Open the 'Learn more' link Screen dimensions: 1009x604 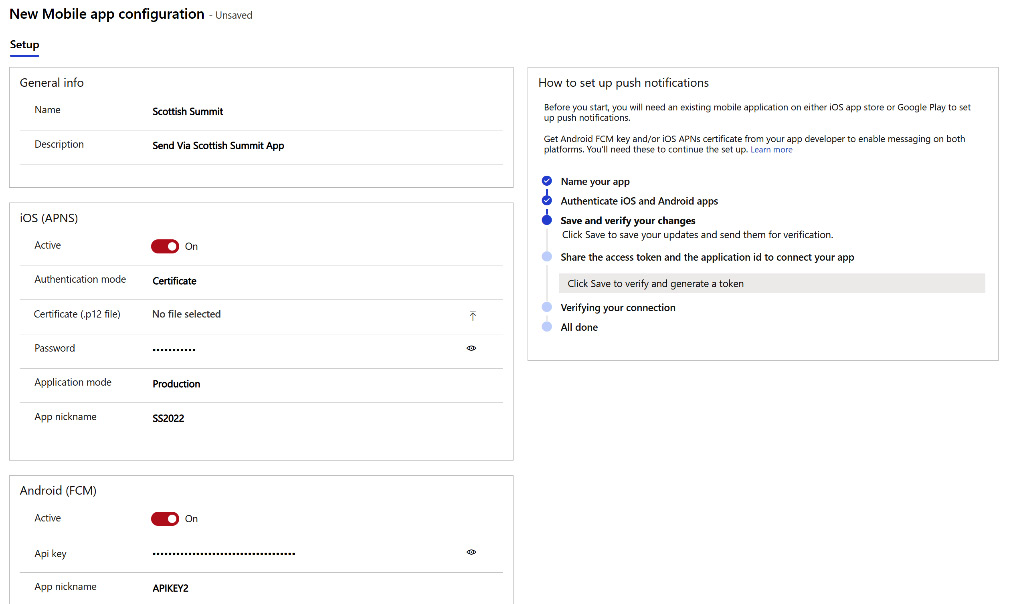pyautogui.click(x=771, y=150)
